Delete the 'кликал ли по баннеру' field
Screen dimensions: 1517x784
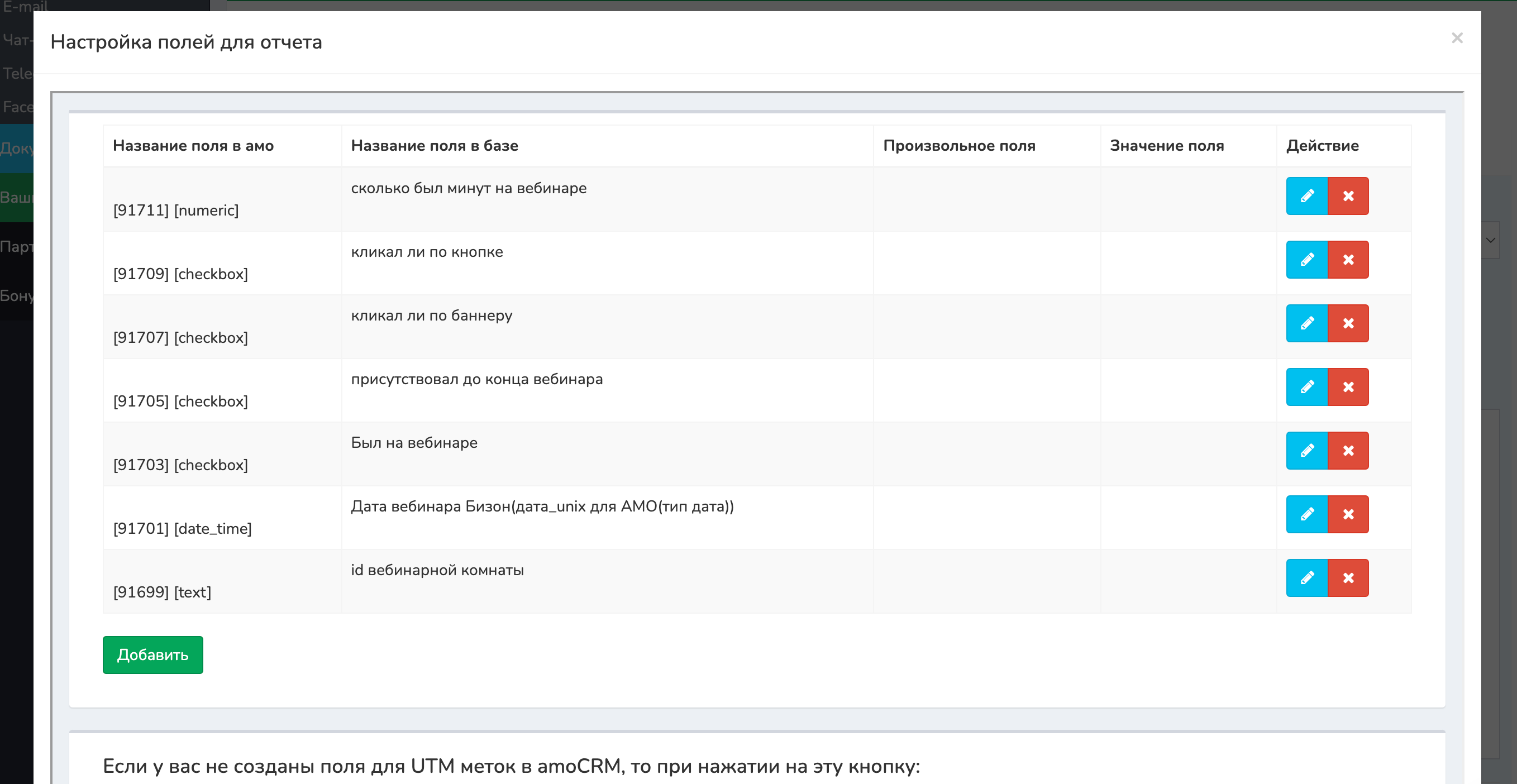click(x=1348, y=323)
